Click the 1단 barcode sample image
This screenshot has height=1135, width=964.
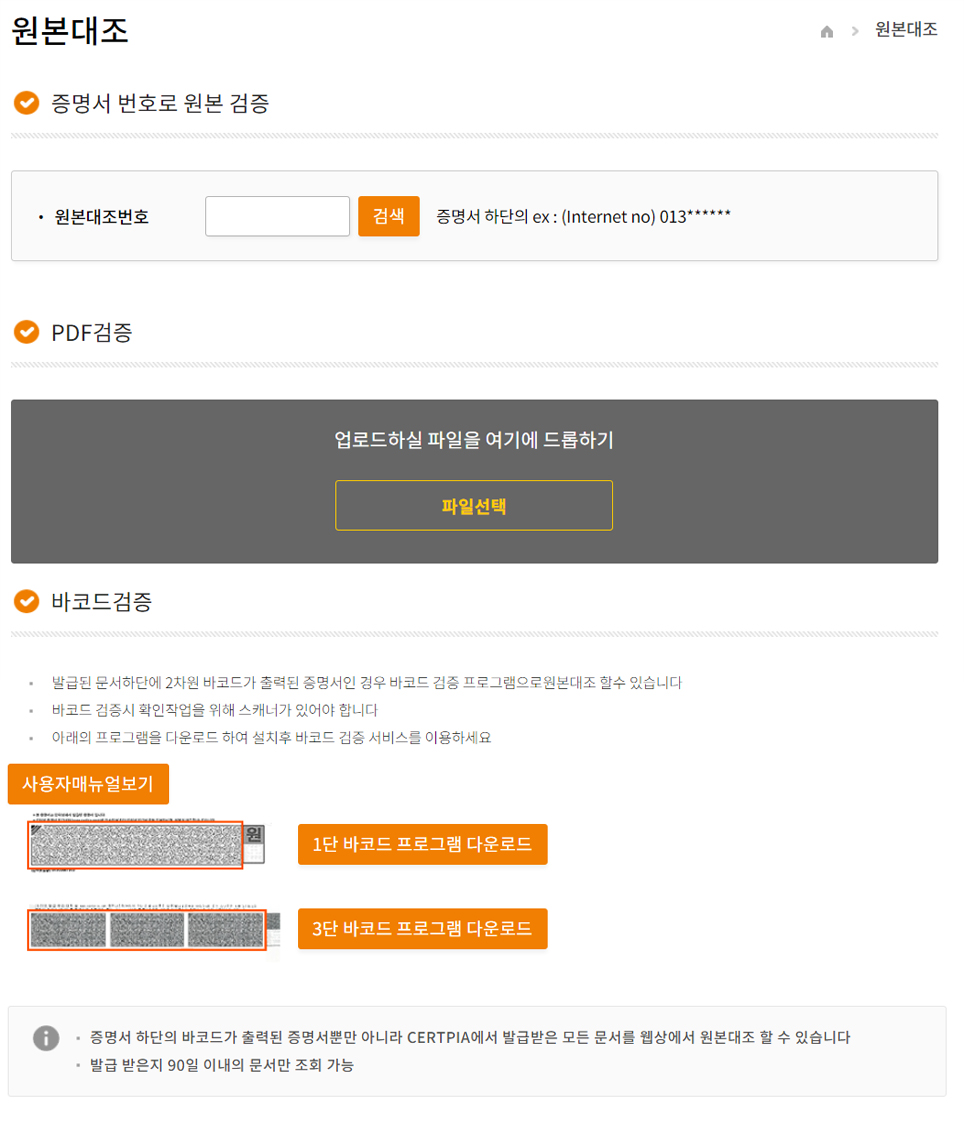click(x=146, y=842)
